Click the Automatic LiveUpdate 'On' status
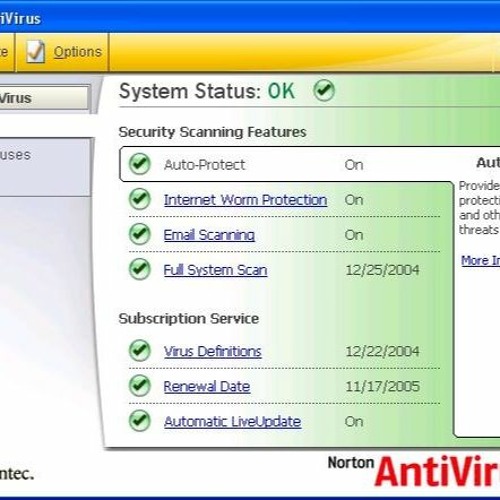500x500 pixels. pyautogui.click(x=354, y=422)
